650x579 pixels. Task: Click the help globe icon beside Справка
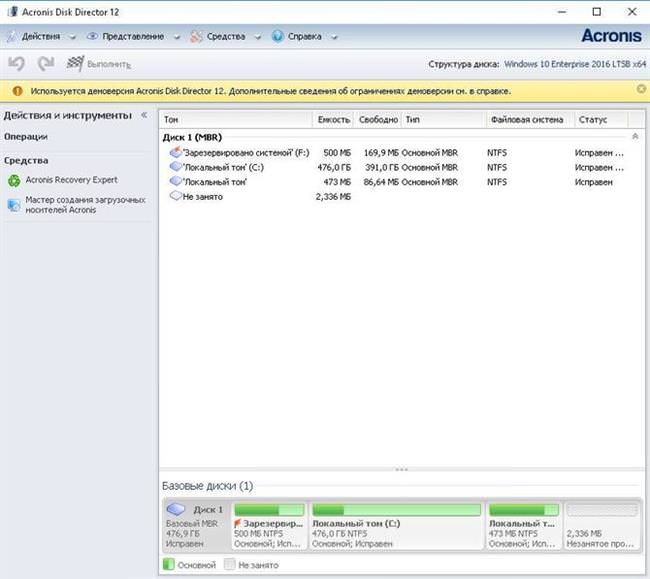[x=277, y=36]
